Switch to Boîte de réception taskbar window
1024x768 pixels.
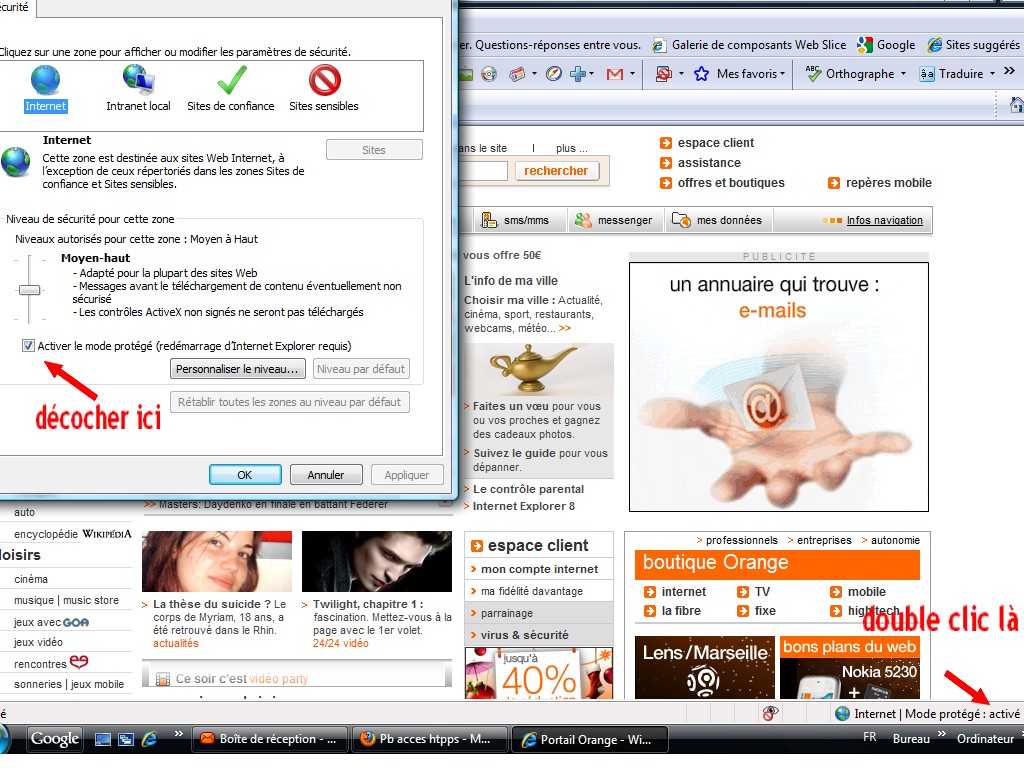click(x=268, y=739)
